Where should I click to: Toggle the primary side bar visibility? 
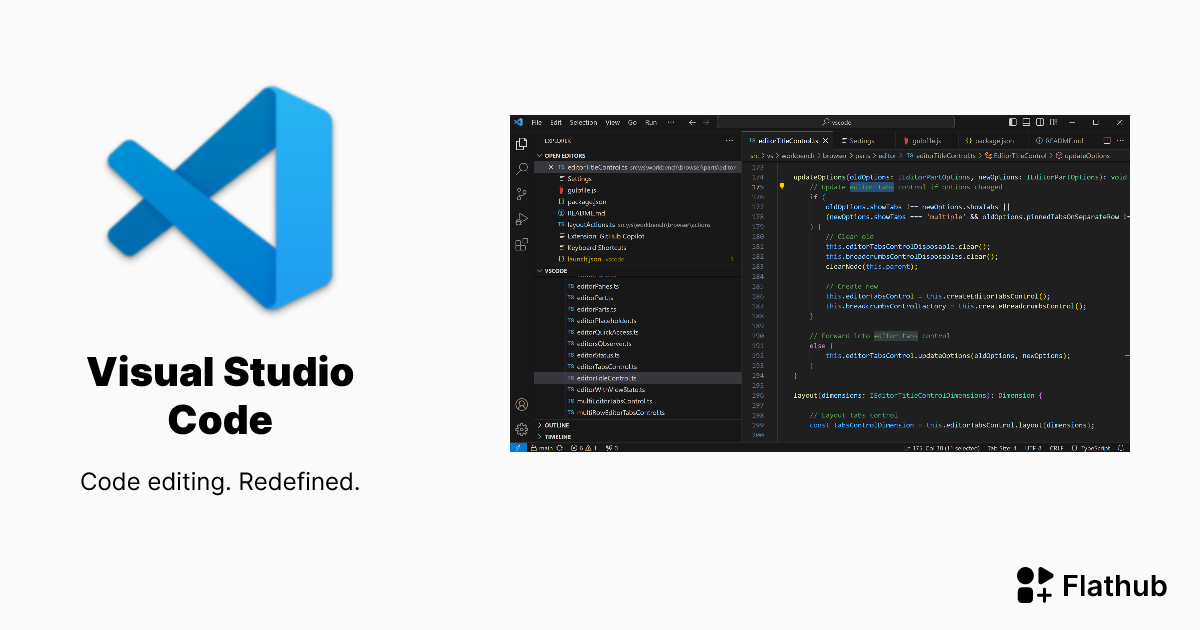1013,122
